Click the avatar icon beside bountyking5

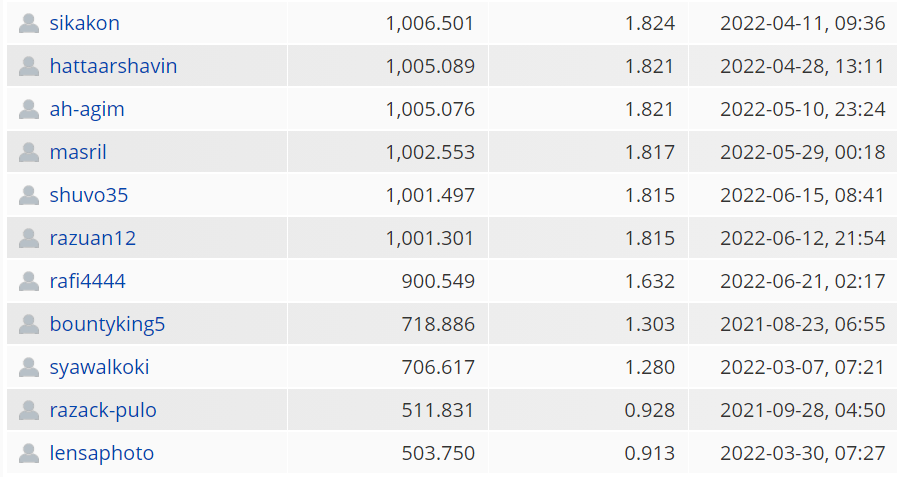(x=29, y=324)
